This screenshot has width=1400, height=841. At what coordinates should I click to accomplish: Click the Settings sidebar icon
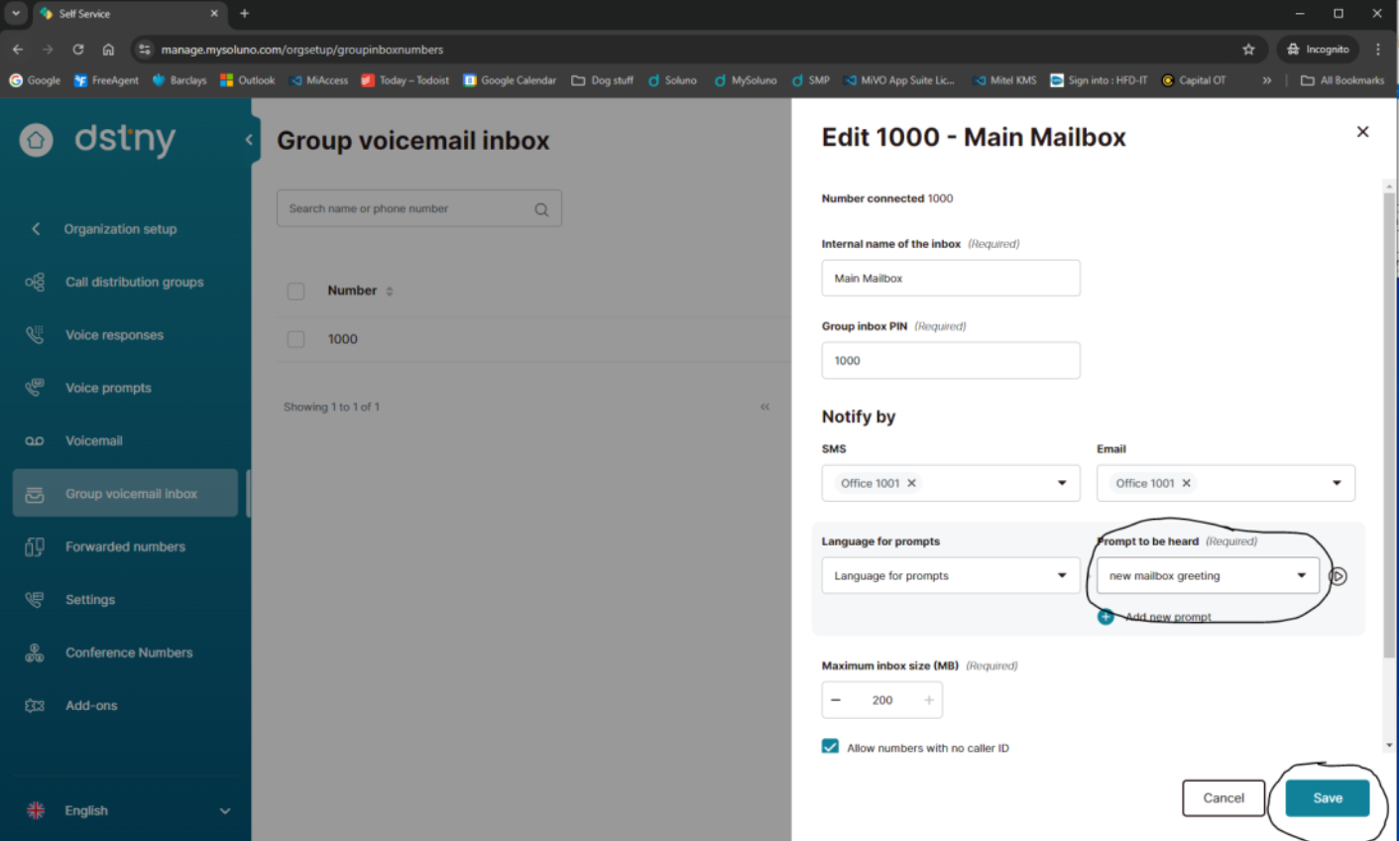[35, 599]
